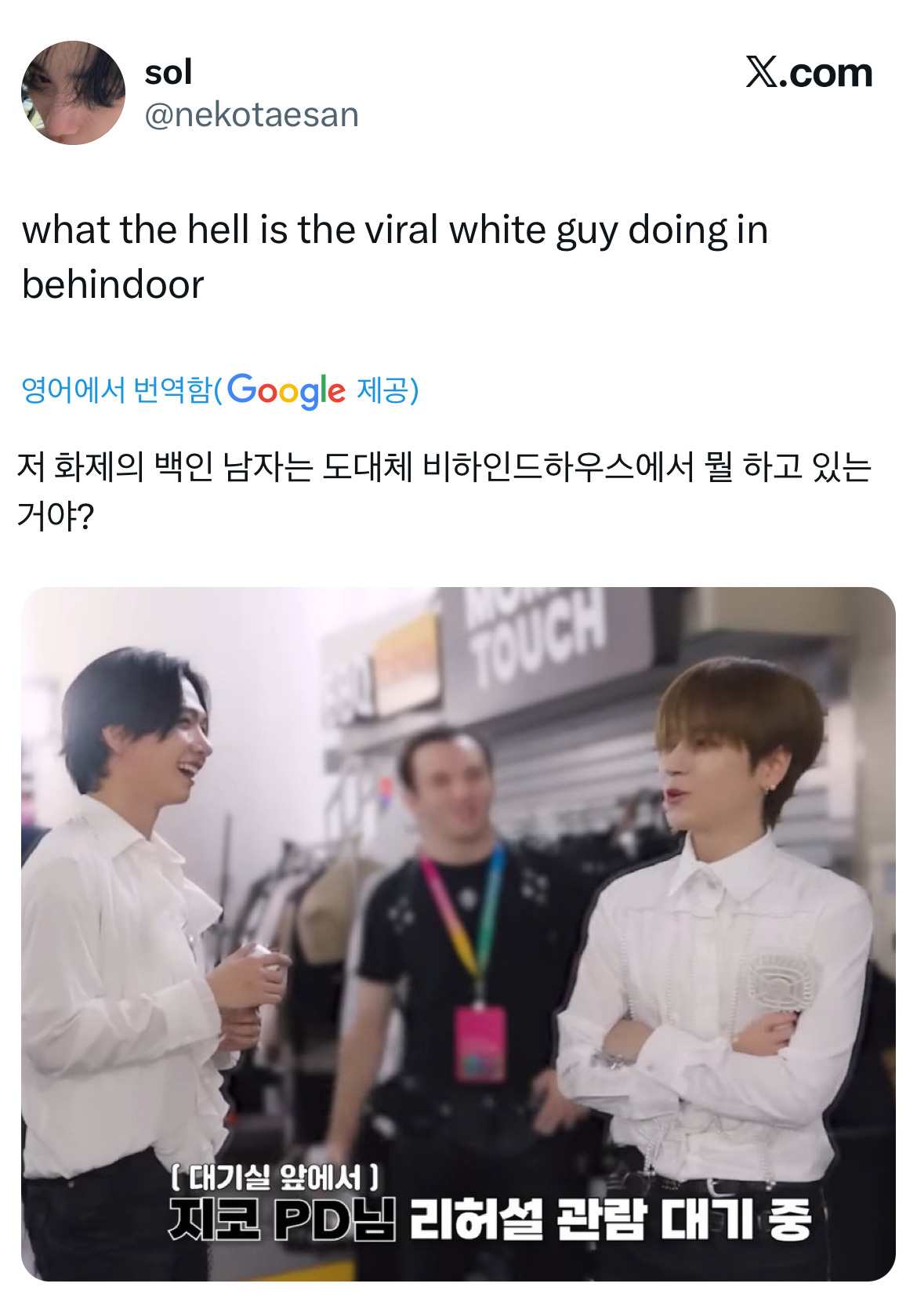
Task: Click the "거야?" ending of the translation
Action: click(56, 517)
